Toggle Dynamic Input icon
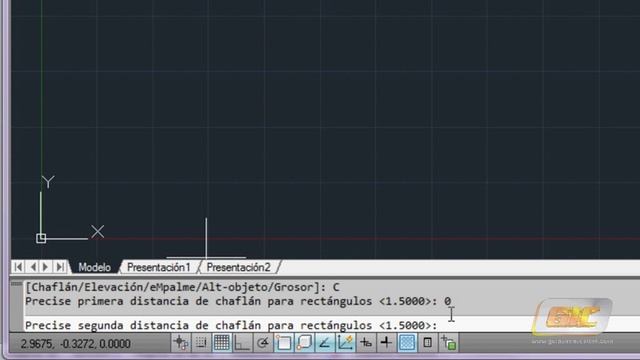 366,342
